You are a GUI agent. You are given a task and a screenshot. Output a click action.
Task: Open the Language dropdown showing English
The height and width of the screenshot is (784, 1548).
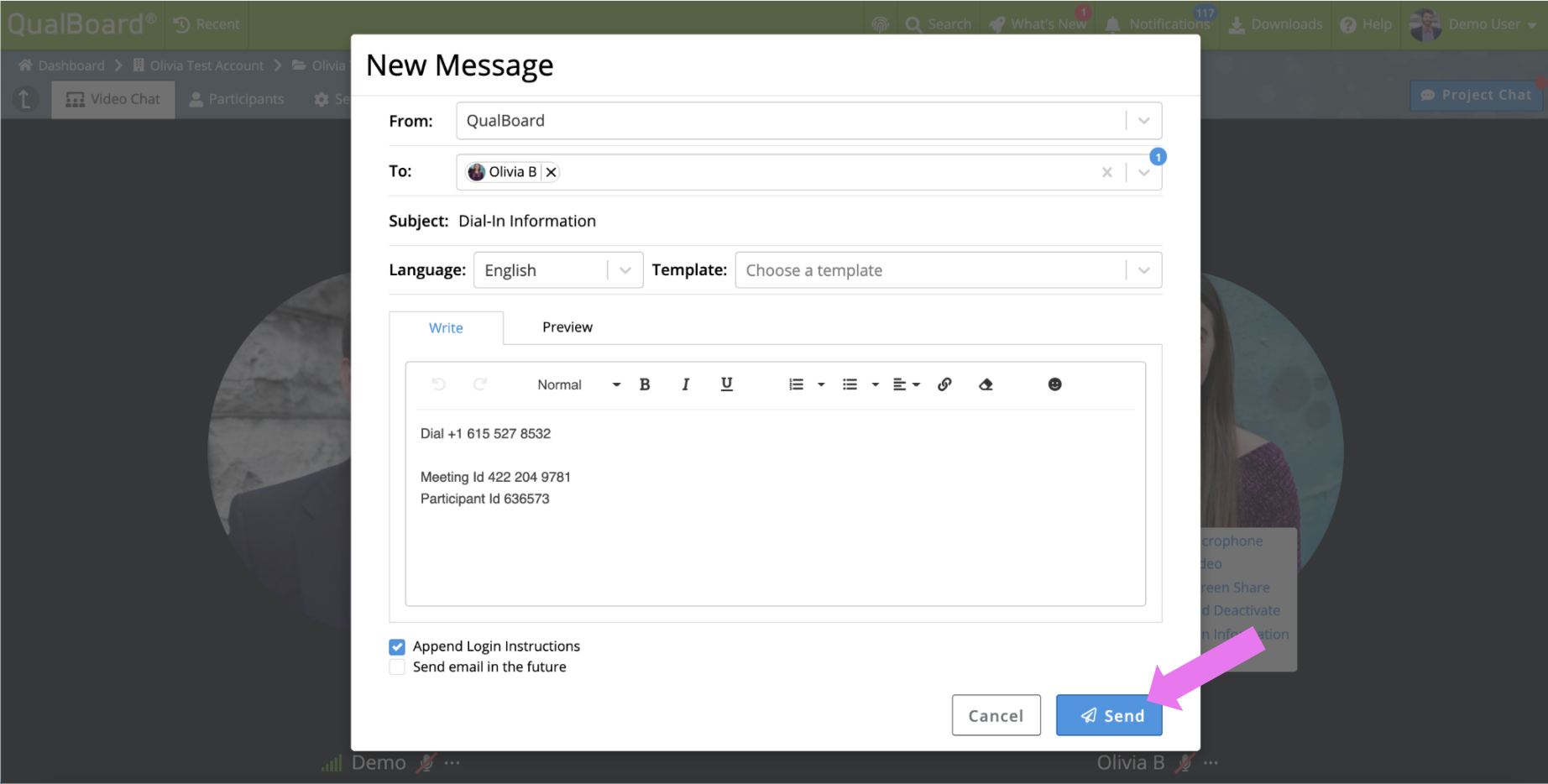click(558, 270)
